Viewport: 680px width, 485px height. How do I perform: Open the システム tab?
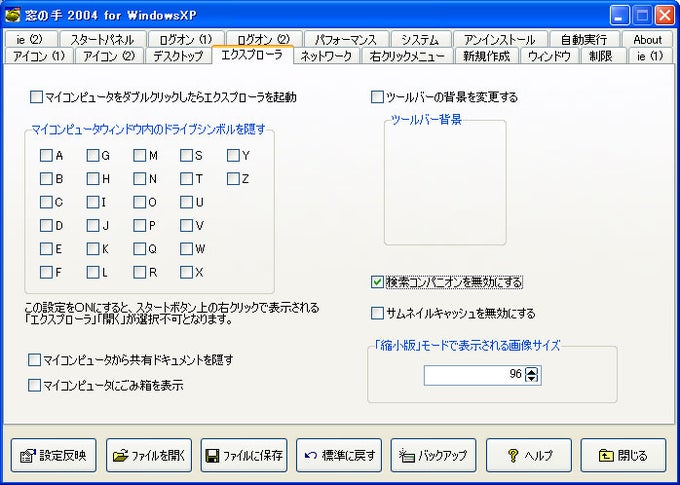pos(420,39)
